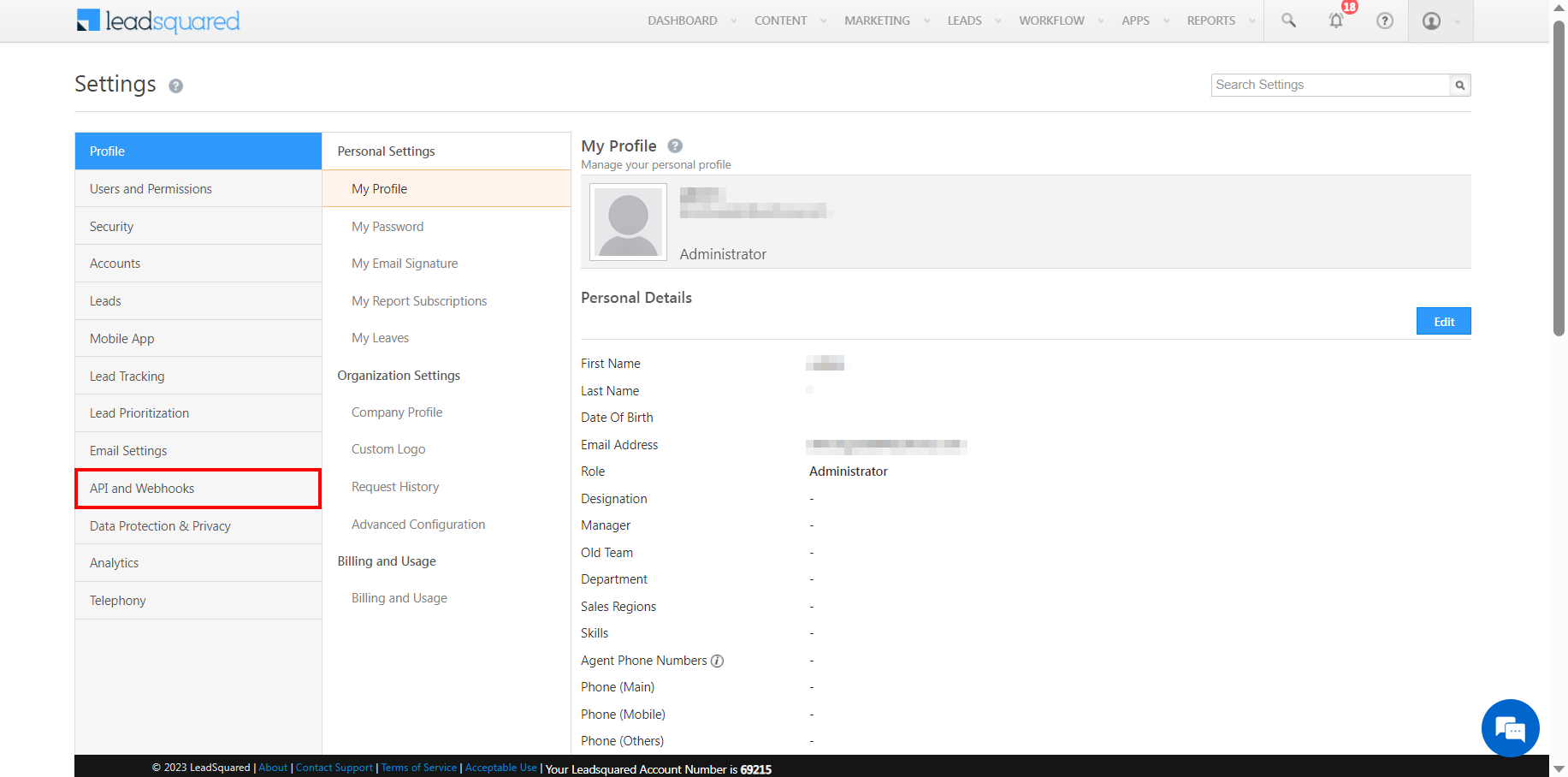The image size is (1568, 777).
Task: Expand the APPS menu arrow
Action: (1166, 21)
